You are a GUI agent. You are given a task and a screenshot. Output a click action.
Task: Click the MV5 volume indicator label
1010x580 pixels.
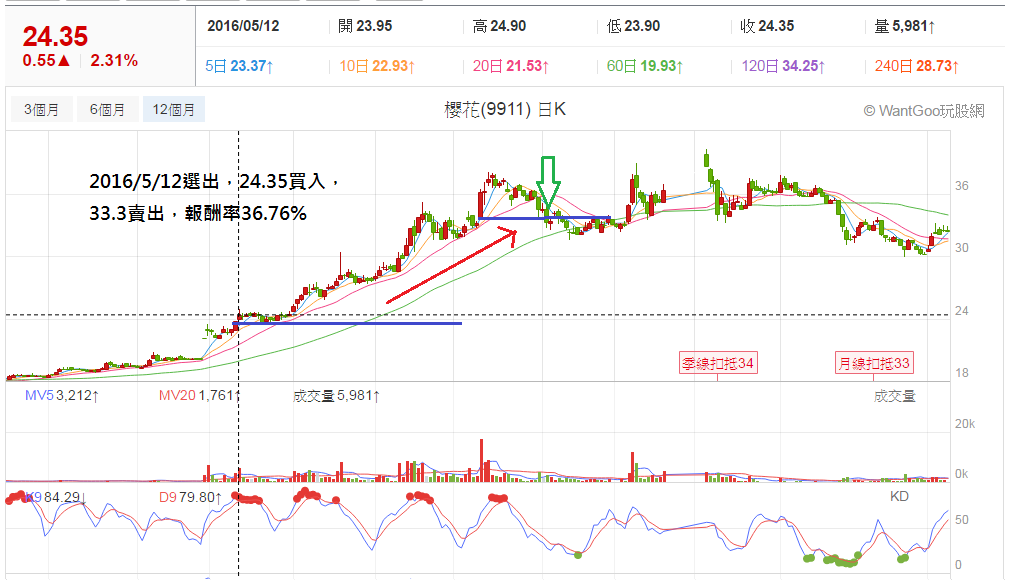pos(62,396)
